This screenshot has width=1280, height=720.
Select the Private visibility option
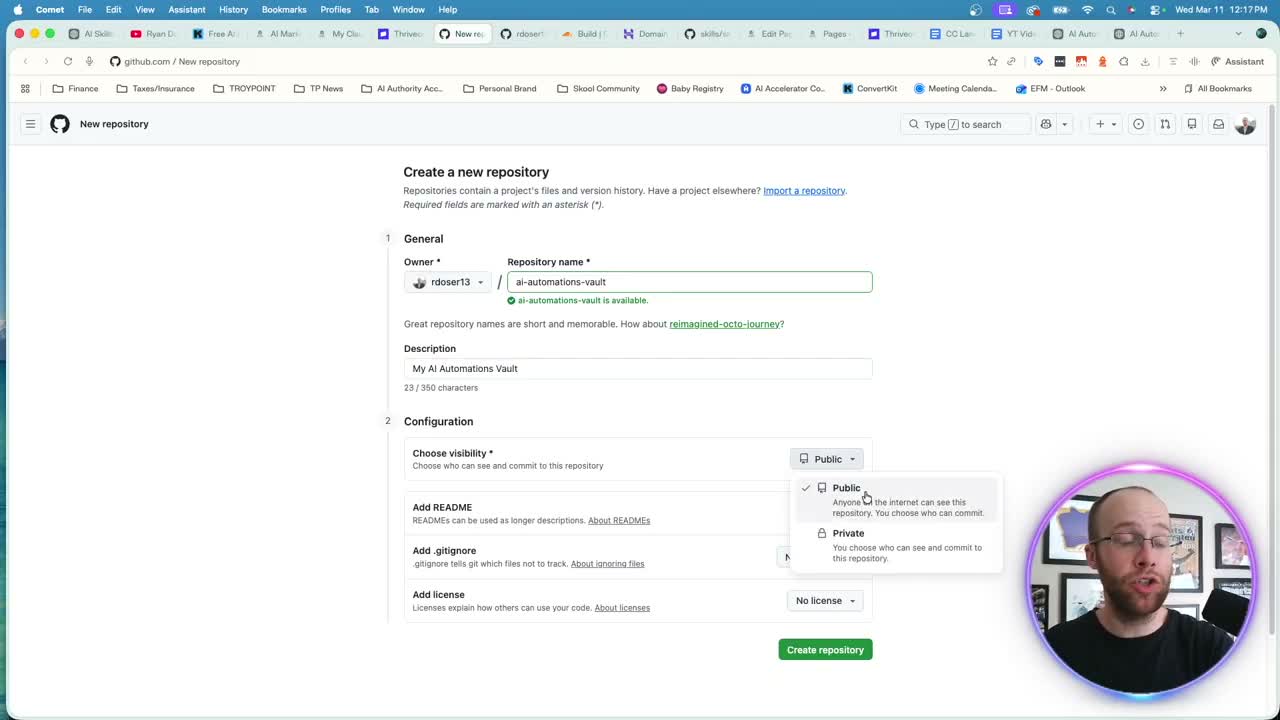[895, 545]
